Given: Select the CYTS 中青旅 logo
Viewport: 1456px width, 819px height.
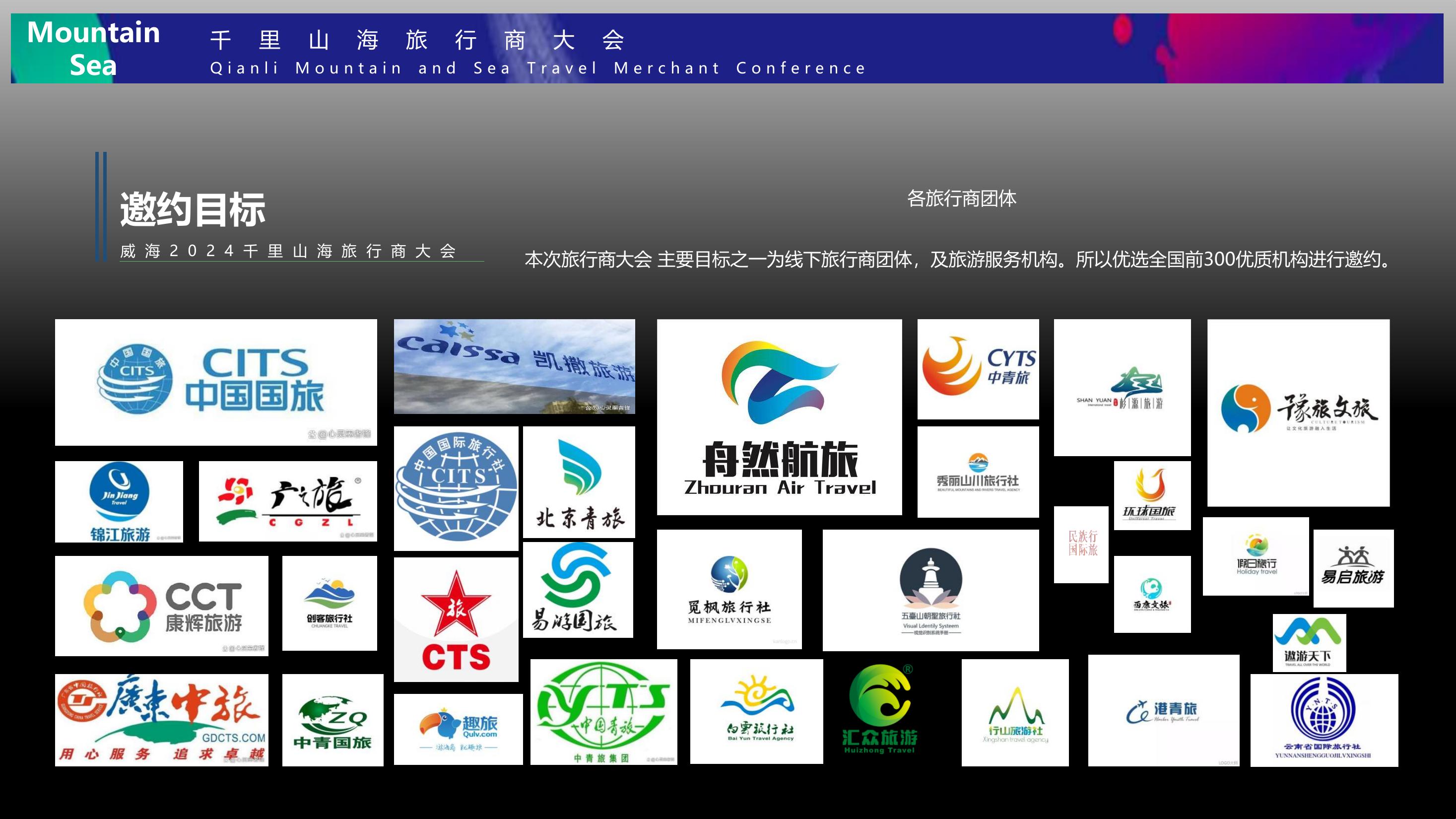Looking at the screenshot, I should click(x=978, y=369).
